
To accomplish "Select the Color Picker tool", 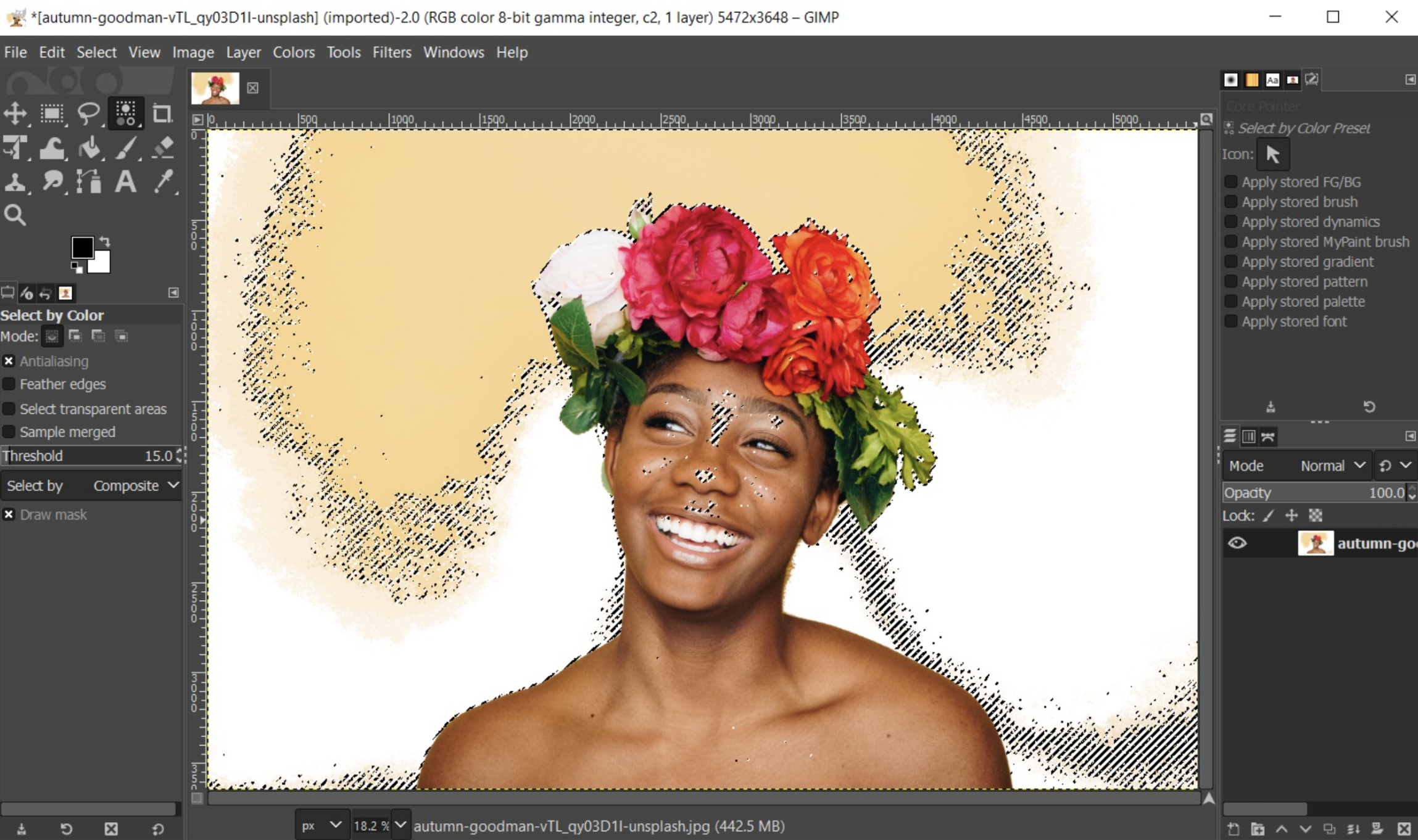I will [162, 182].
